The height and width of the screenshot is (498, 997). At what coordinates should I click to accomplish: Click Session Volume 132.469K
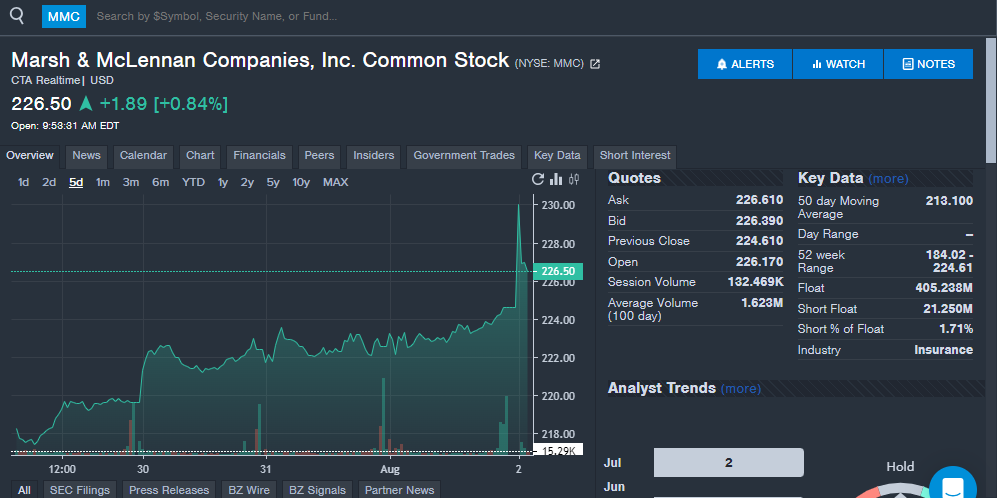coord(755,282)
